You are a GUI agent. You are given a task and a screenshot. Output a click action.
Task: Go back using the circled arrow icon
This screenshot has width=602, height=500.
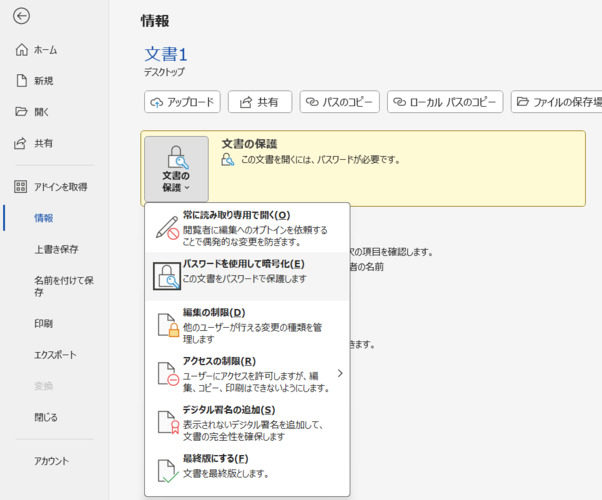coord(21,16)
